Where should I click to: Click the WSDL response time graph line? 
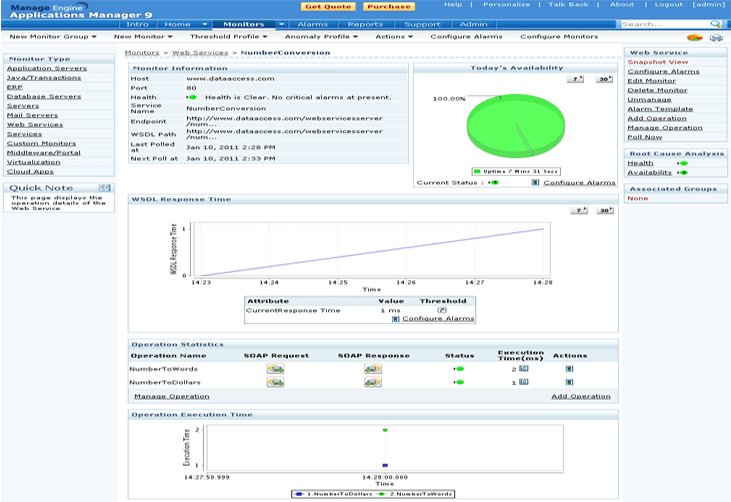click(x=372, y=252)
